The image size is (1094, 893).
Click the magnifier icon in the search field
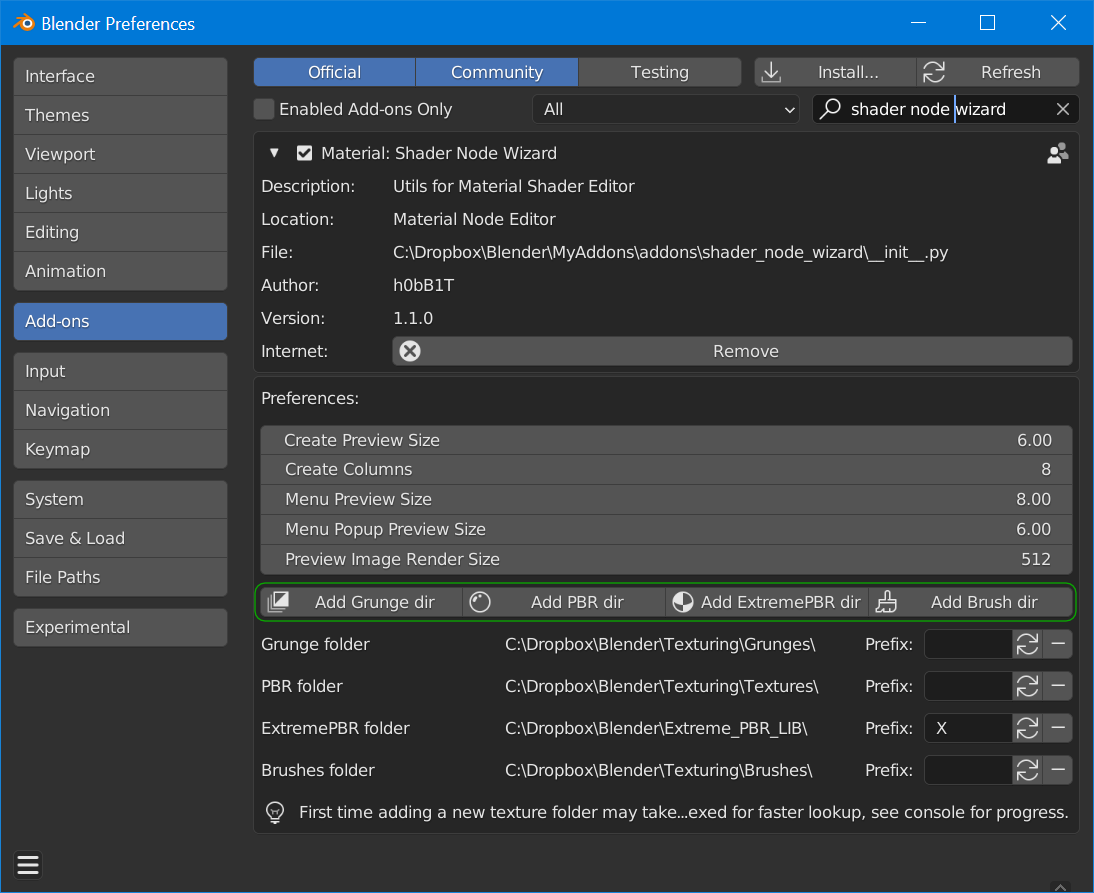(x=830, y=109)
